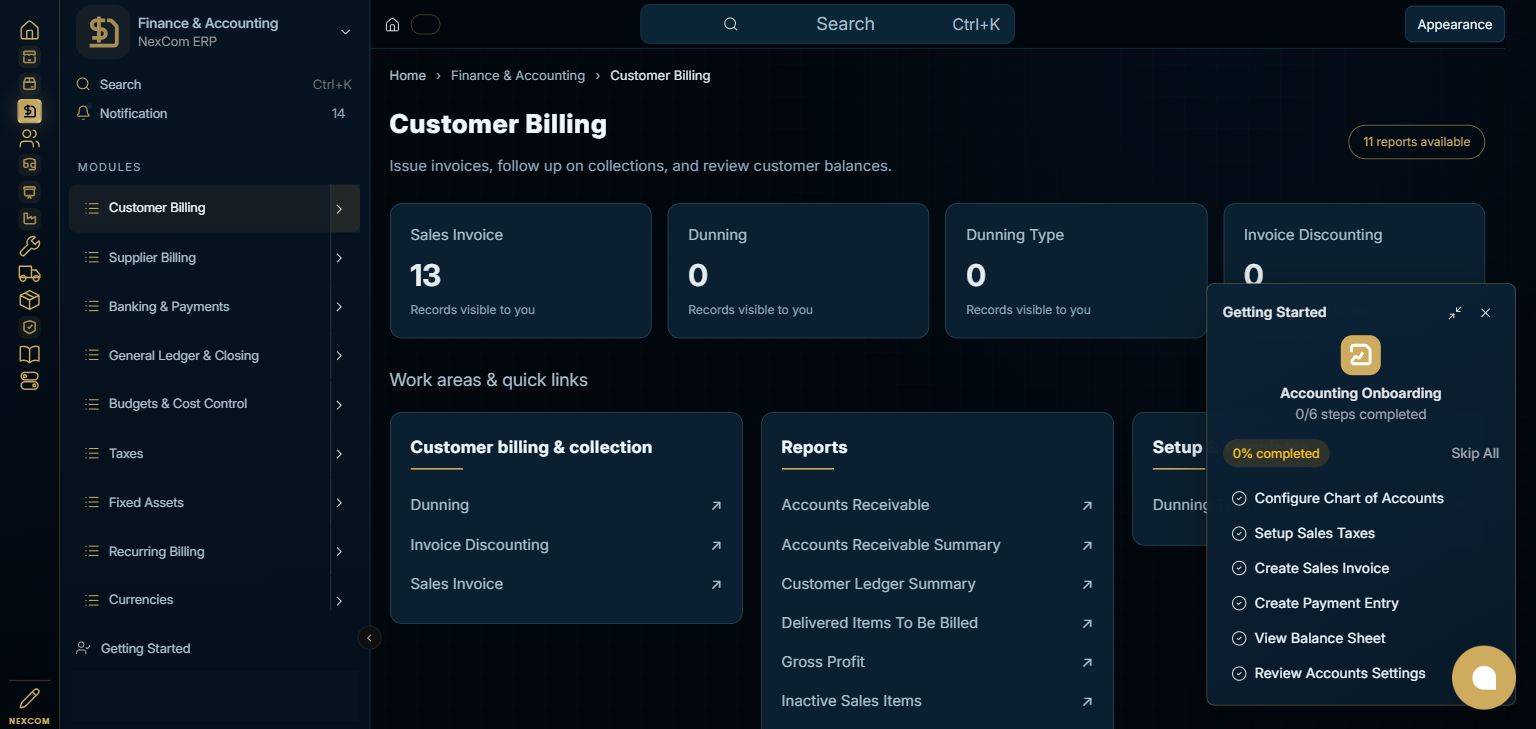Viewport: 1536px width, 729px height.
Task: Open the Finance & Accounting workspace dropdown
Action: (345, 32)
